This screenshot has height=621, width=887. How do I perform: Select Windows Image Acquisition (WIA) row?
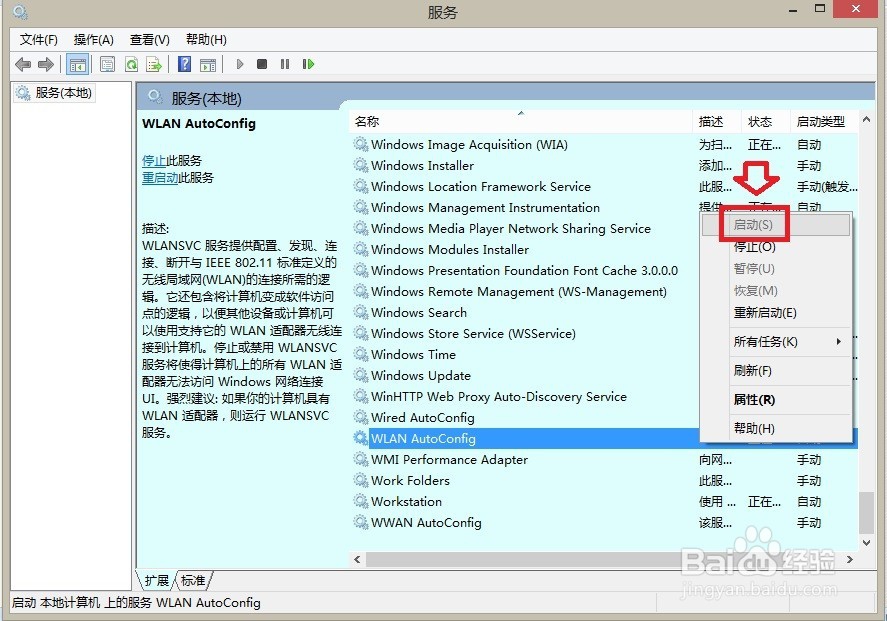point(604,144)
